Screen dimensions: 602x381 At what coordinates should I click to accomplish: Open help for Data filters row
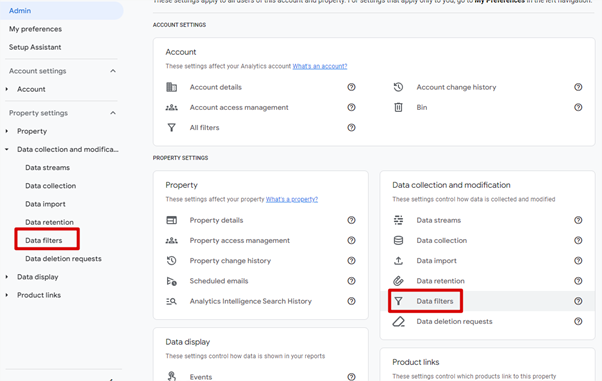coord(578,301)
